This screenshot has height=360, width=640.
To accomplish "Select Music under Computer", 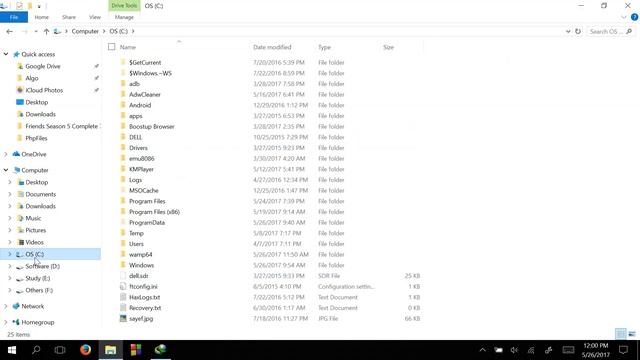I will coord(33,218).
